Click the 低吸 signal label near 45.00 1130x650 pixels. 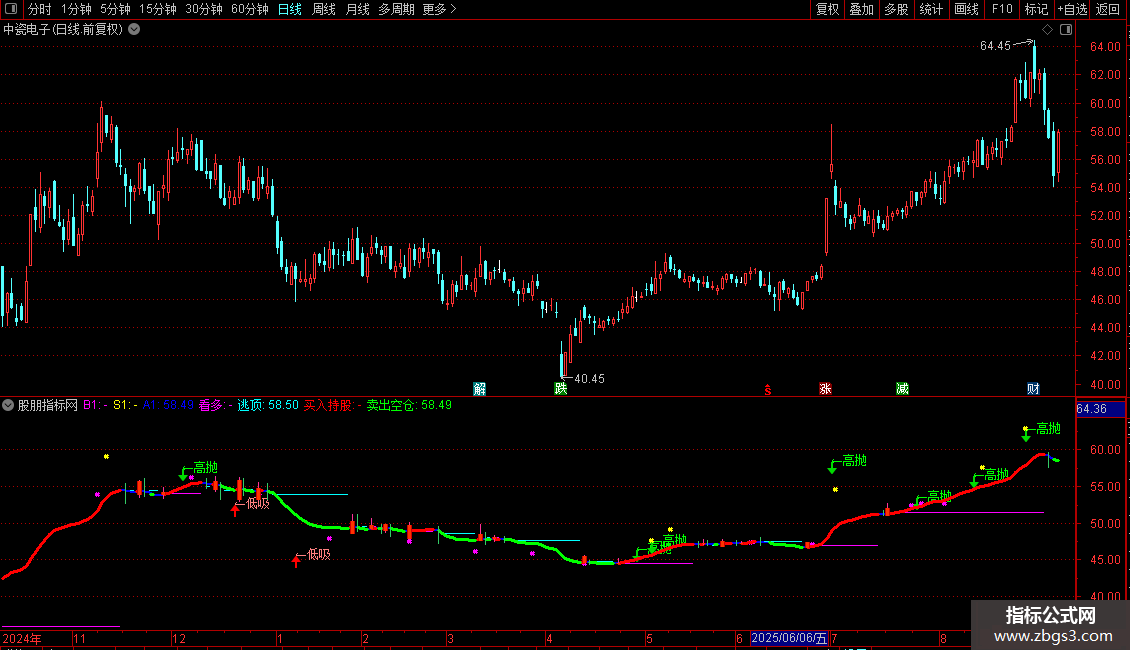coord(319,554)
